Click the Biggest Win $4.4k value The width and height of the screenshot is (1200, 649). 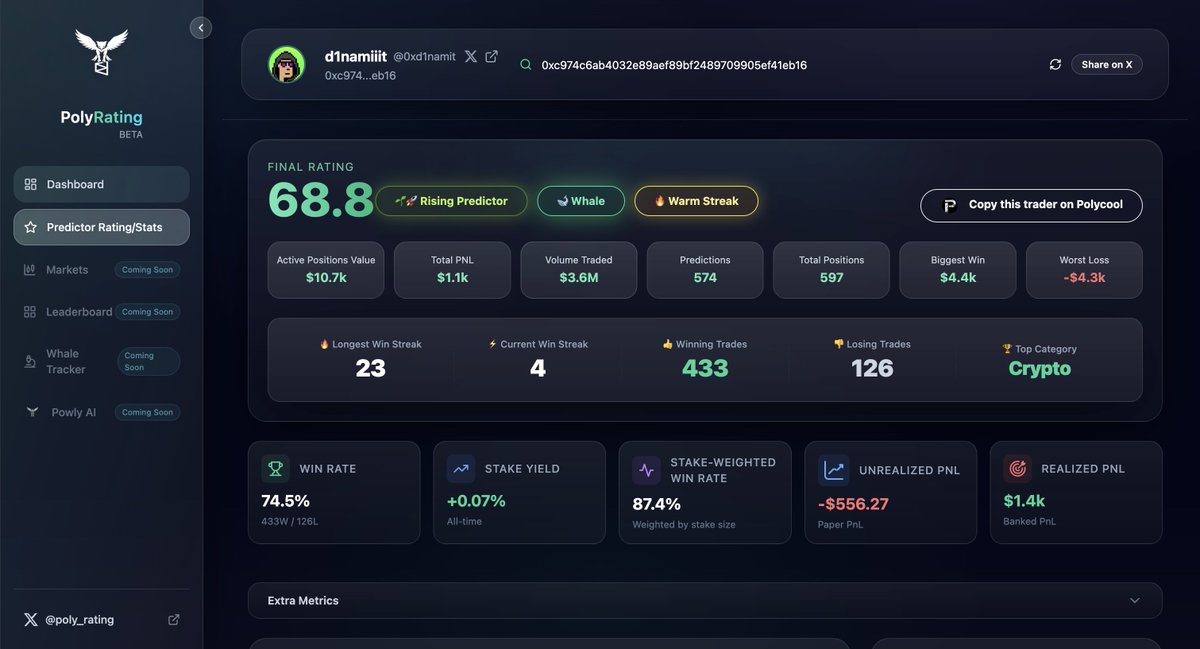958,277
